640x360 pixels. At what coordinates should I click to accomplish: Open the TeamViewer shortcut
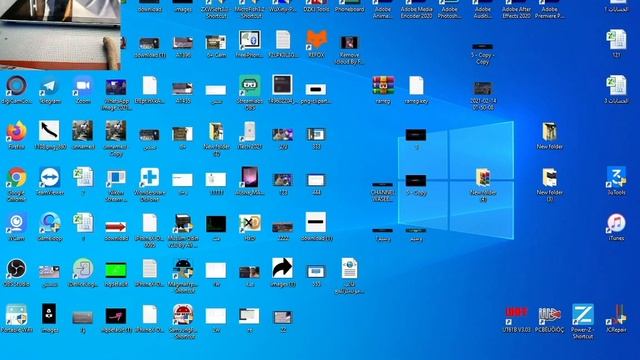pyautogui.click(x=50, y=178)
